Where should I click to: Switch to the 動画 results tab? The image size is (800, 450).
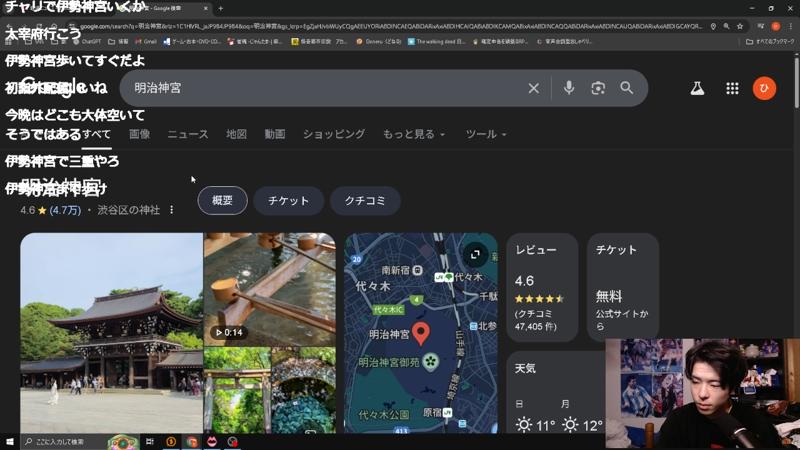pos(274,134)
